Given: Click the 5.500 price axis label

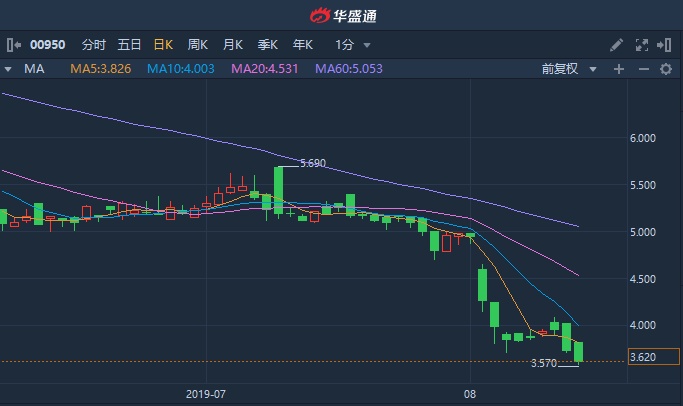Looking at the screenshot, I should (x=642, y=185).
